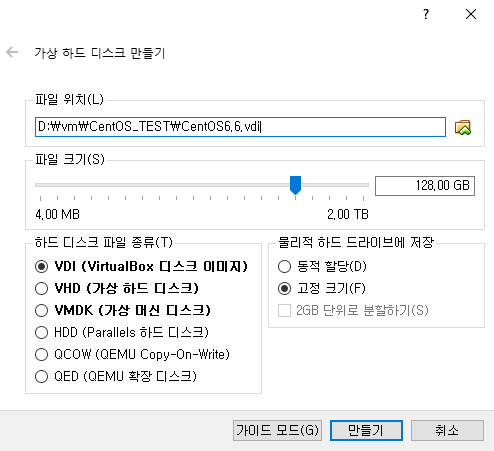Open the file location browse folder icon
494x451 pixels.
pyautogui.click(x=463, y=127)
